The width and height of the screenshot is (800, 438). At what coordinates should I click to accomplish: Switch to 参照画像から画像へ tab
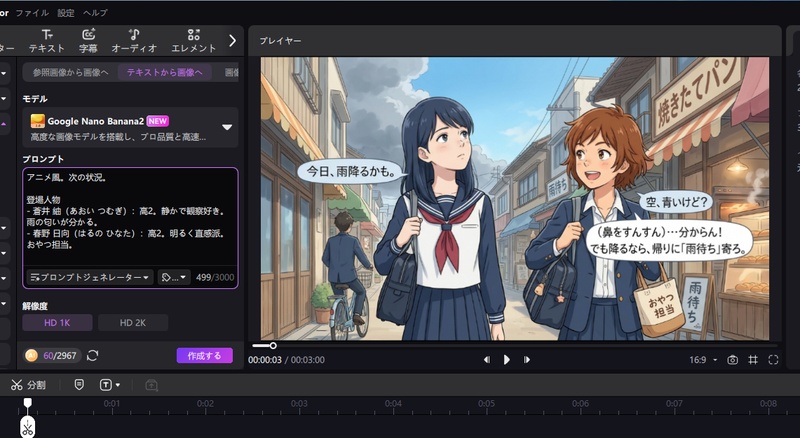(x=70, y=72)
